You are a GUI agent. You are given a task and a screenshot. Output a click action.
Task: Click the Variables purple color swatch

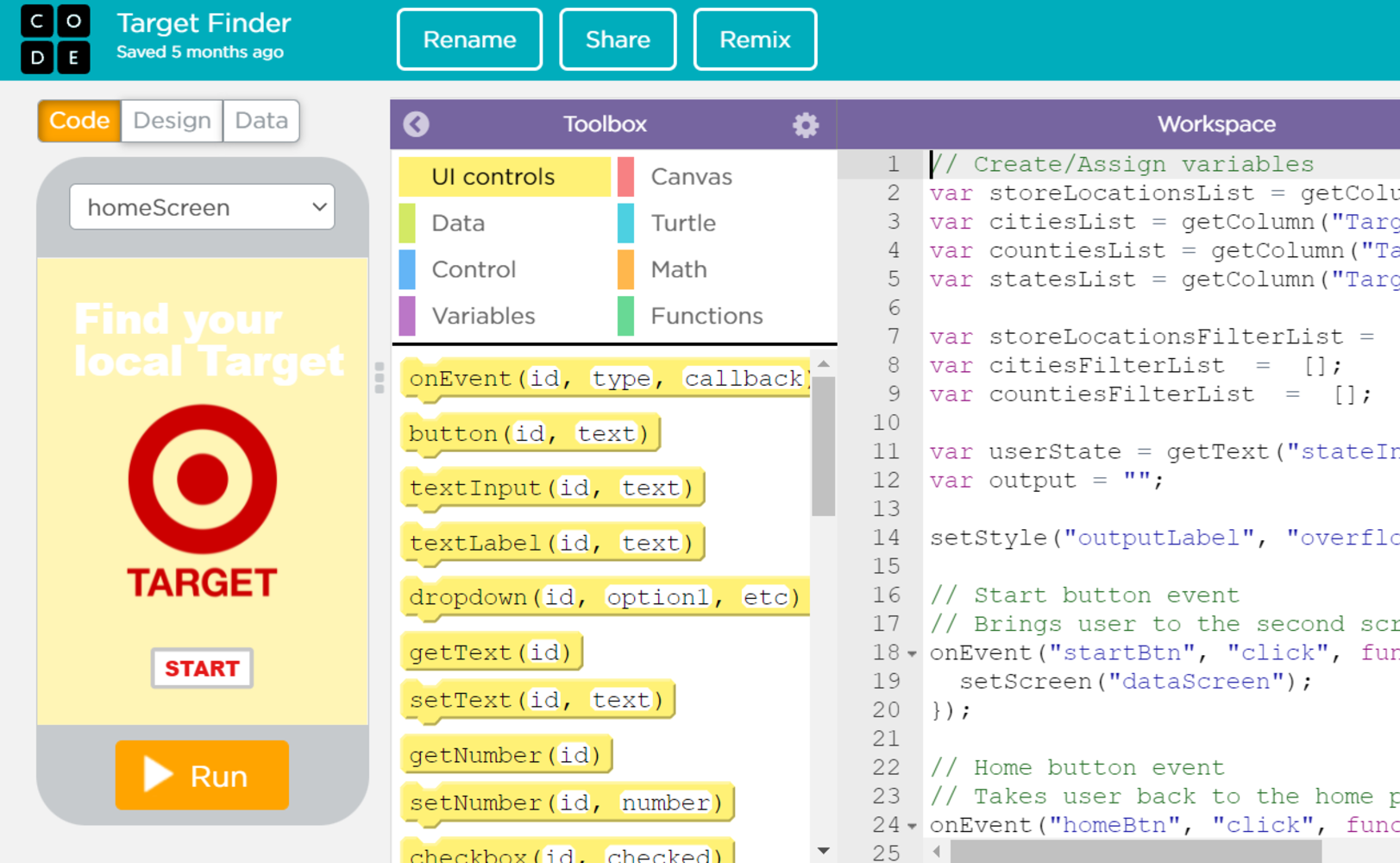click(407, 317)
